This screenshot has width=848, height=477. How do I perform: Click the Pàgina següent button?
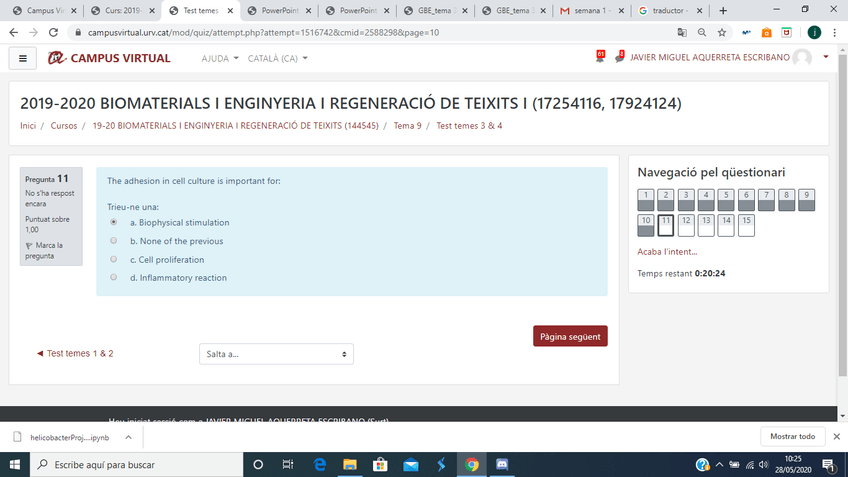coord(570,336)
